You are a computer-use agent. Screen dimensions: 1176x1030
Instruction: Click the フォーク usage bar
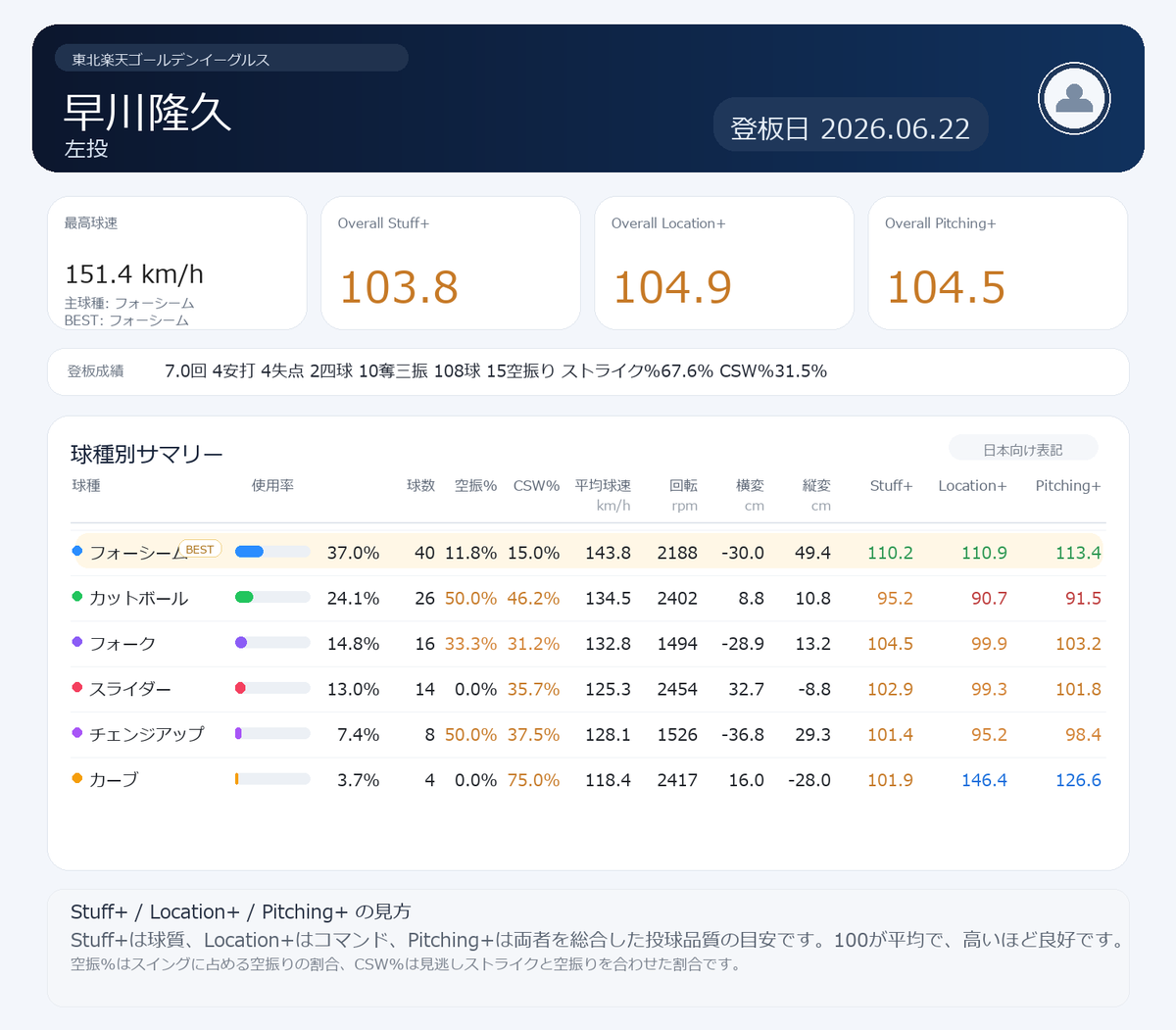(x=272, y=643)
